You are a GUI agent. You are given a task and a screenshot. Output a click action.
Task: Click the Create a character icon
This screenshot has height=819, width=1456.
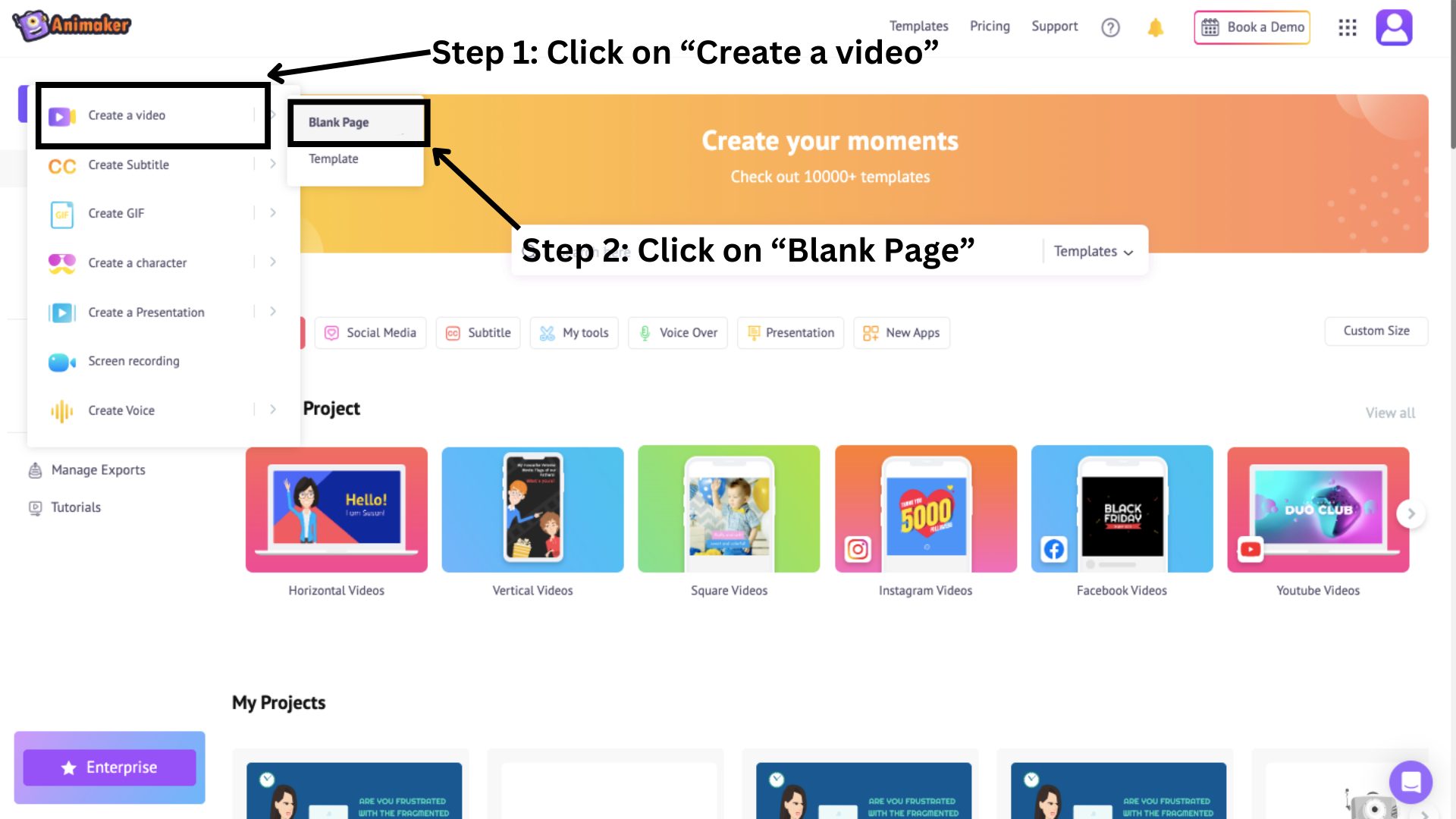pos(62,262)
